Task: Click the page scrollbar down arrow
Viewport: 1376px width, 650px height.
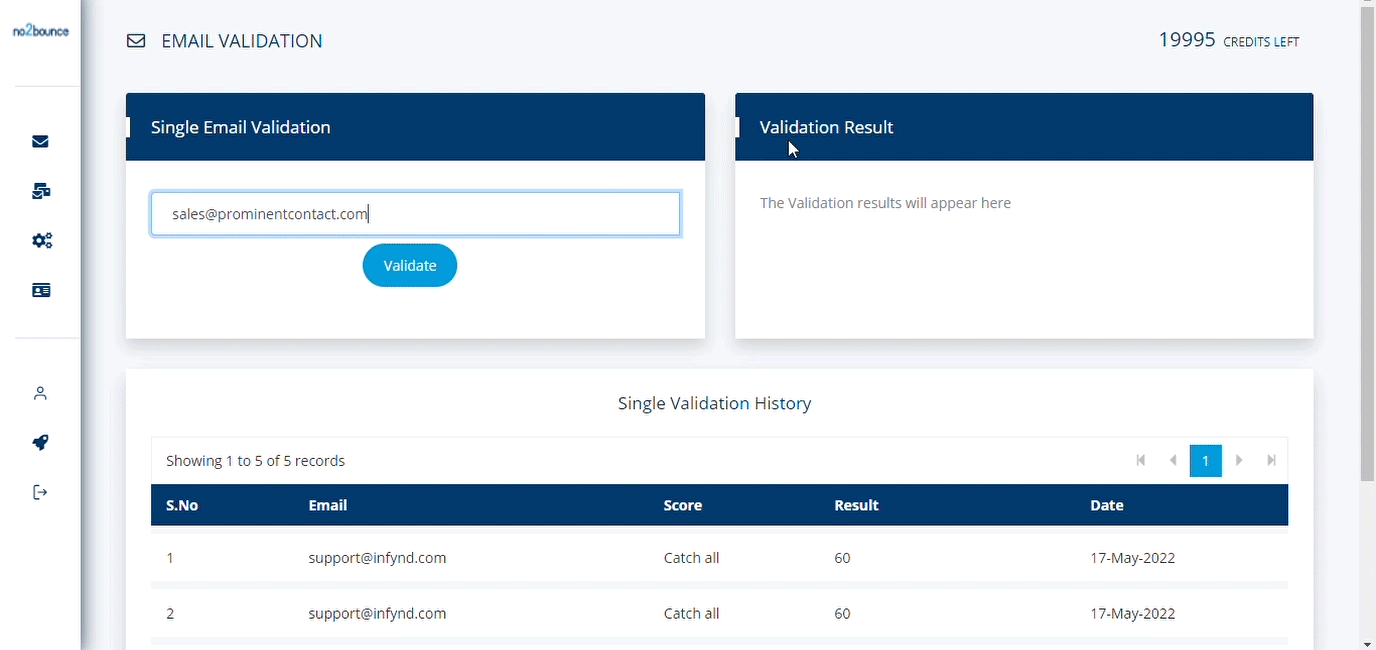Action: tap(1367, 642)
